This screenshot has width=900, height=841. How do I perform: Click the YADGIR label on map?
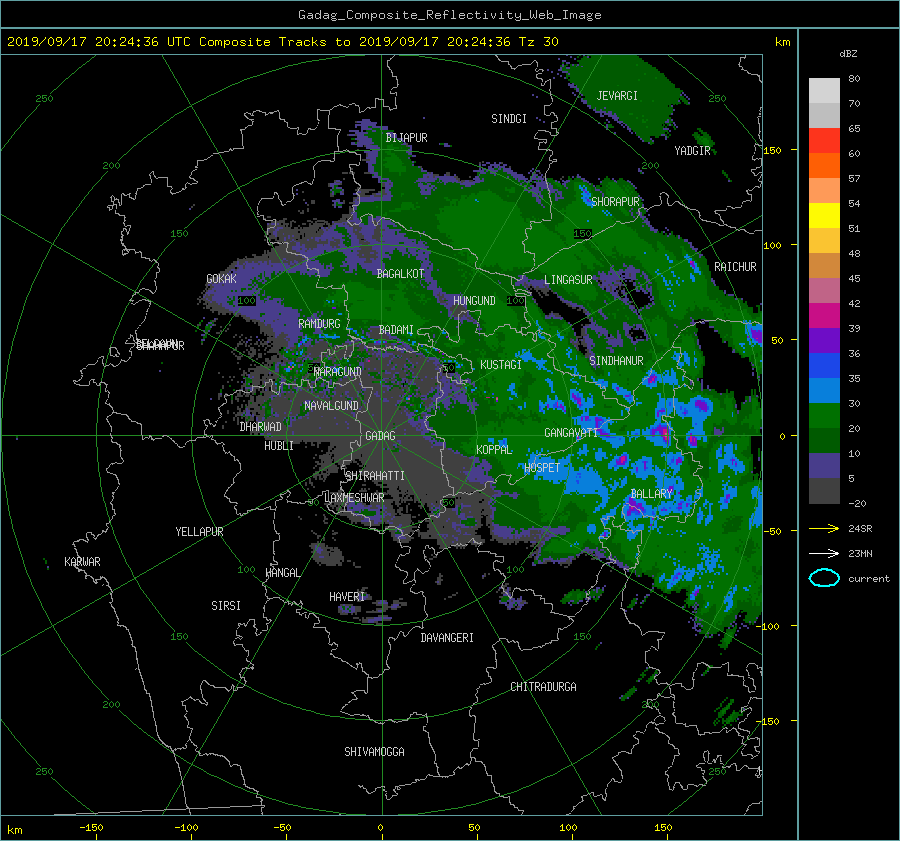(x=692, y=151)
